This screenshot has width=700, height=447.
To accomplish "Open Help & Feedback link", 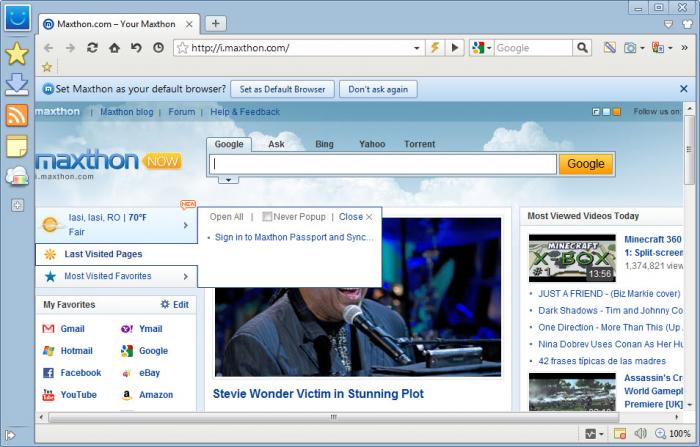I will [x=245, y=112].
